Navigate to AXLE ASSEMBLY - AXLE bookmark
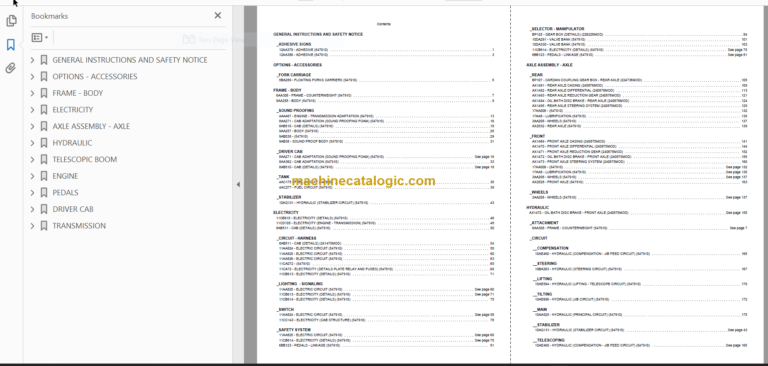Screen dimensions: 768x366 [91, 126]
